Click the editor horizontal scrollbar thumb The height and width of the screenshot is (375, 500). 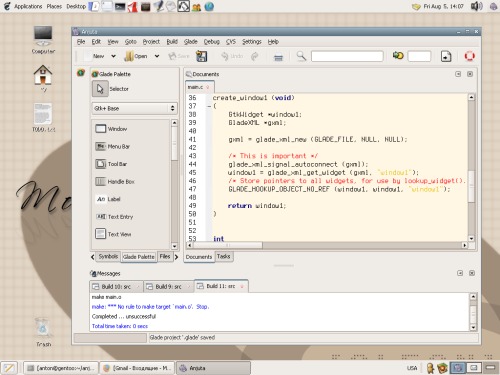228,246
